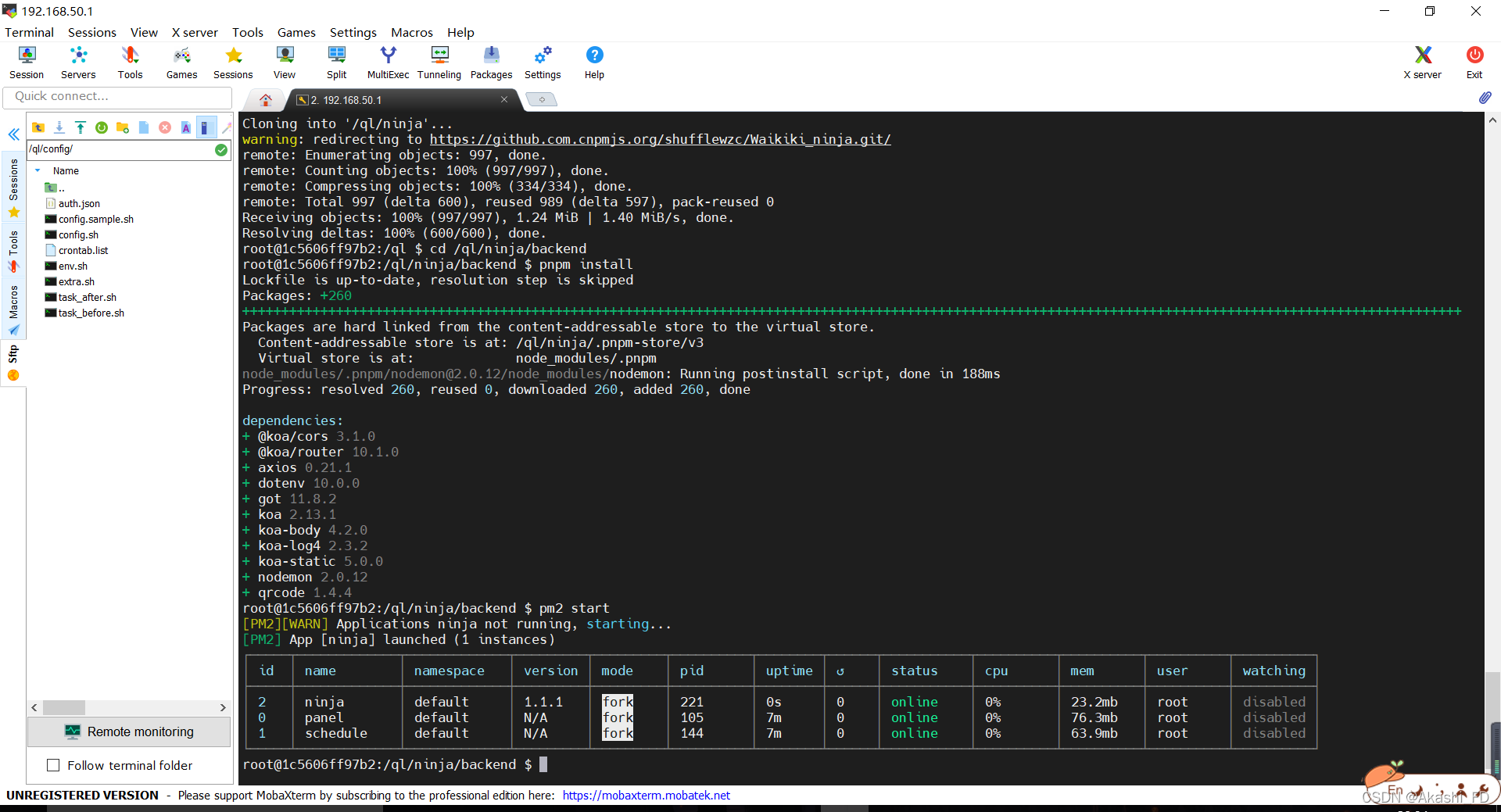Click the Remote monitoring button
Image resolution: width=1501 pixels, height=812 pixels.
(x=130, y=732)
